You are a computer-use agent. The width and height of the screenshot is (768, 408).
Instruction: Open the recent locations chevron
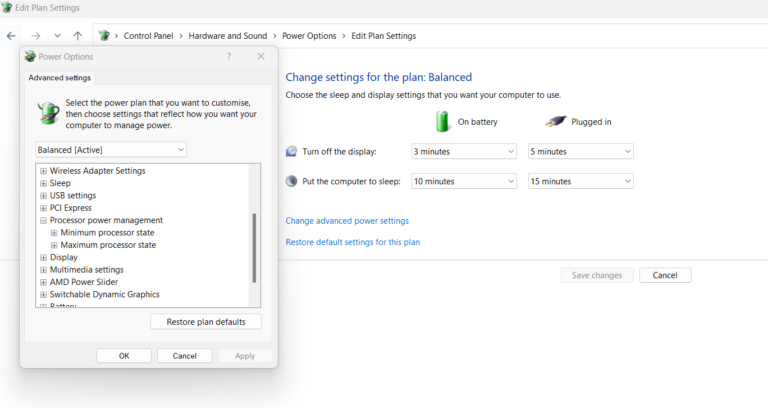(57, 36)
